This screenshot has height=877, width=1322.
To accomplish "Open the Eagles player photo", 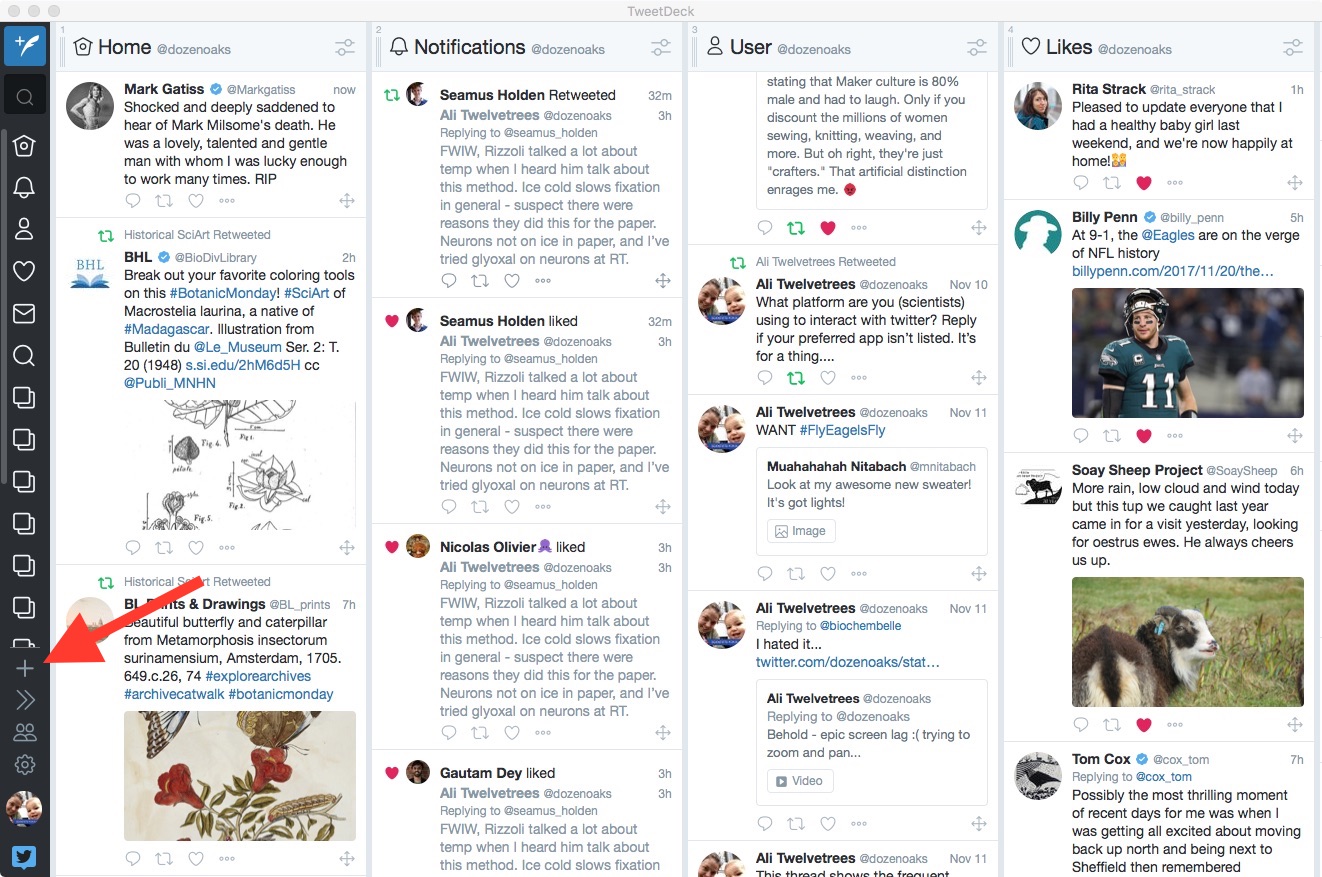I will point(1187,353).
